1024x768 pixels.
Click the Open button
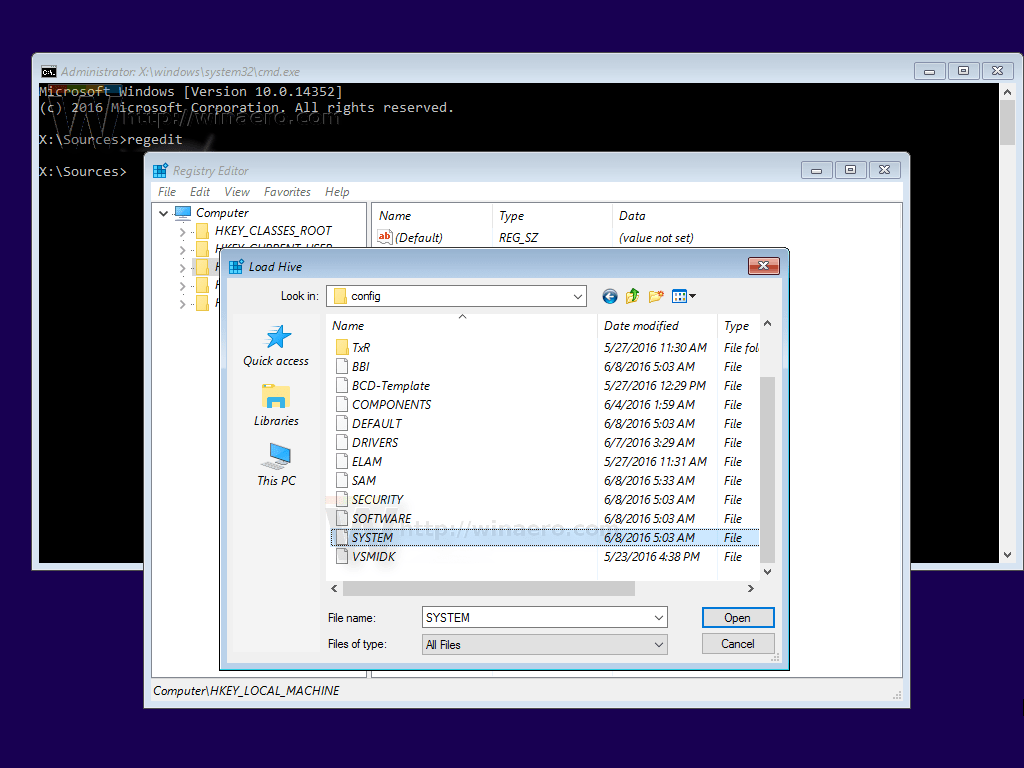tap(738, 617)
